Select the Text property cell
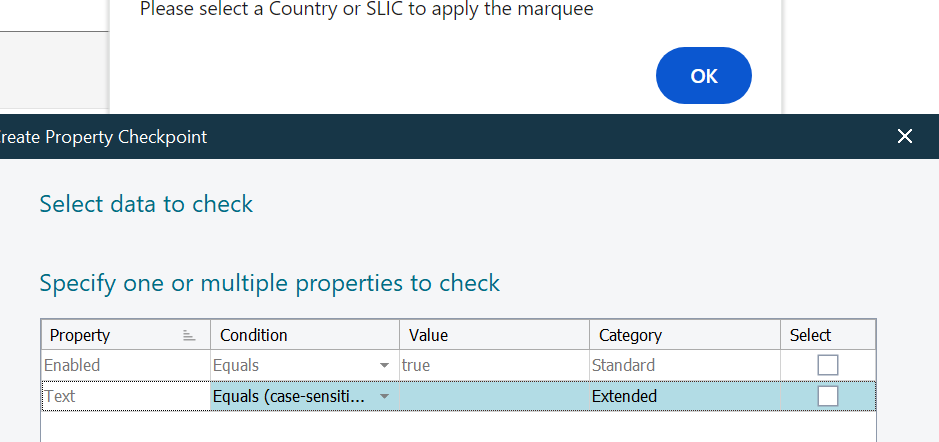939x442 pixels. click(125, 397)
